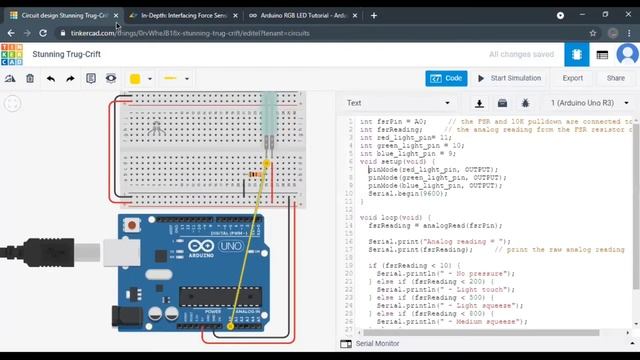Click the horizontal scrollbar in code editor
Image resolution: width=640 pixels, height=360 pixels.
pos(481,333)
